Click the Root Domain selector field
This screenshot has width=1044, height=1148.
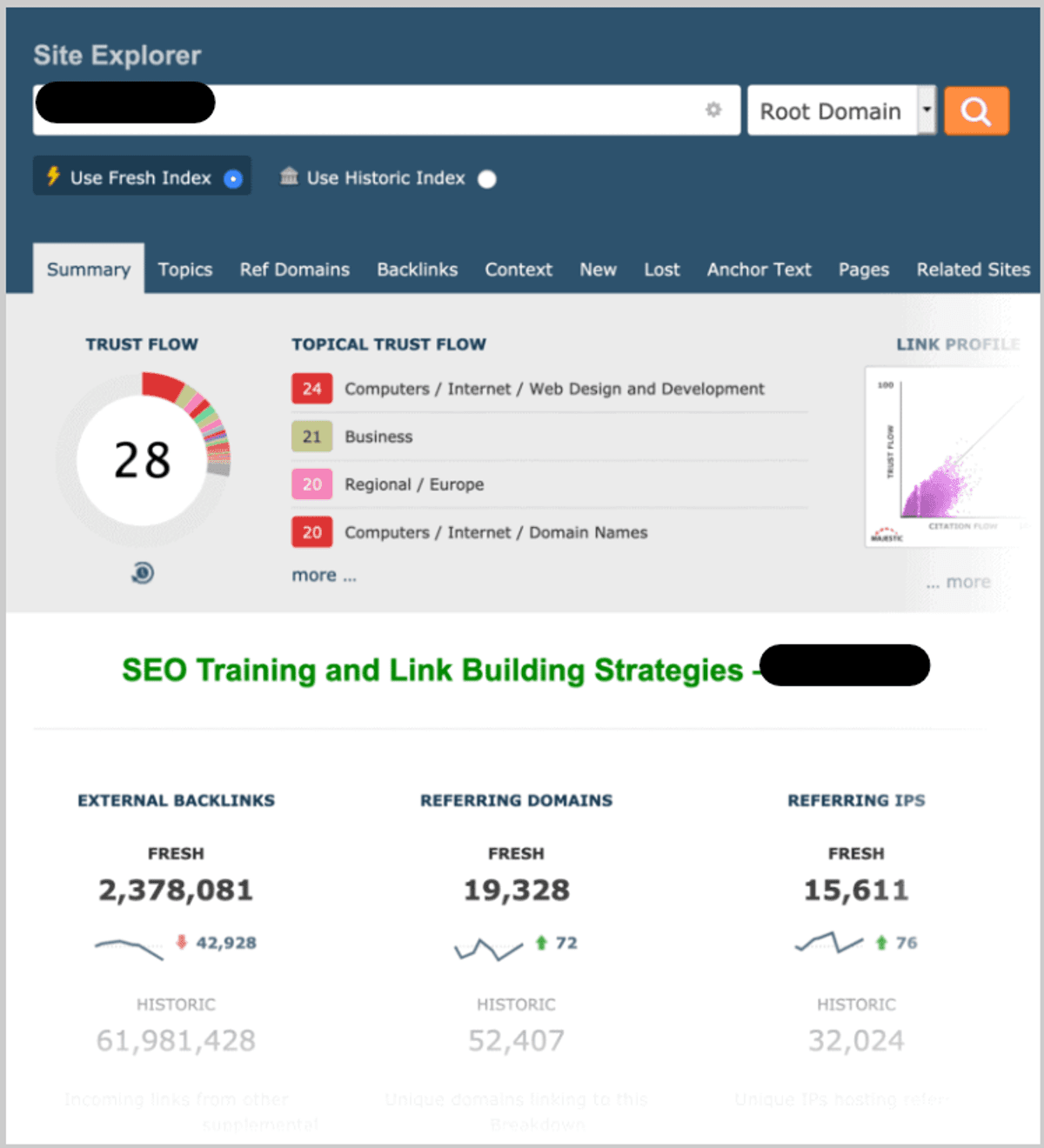[x=841, y=110]
